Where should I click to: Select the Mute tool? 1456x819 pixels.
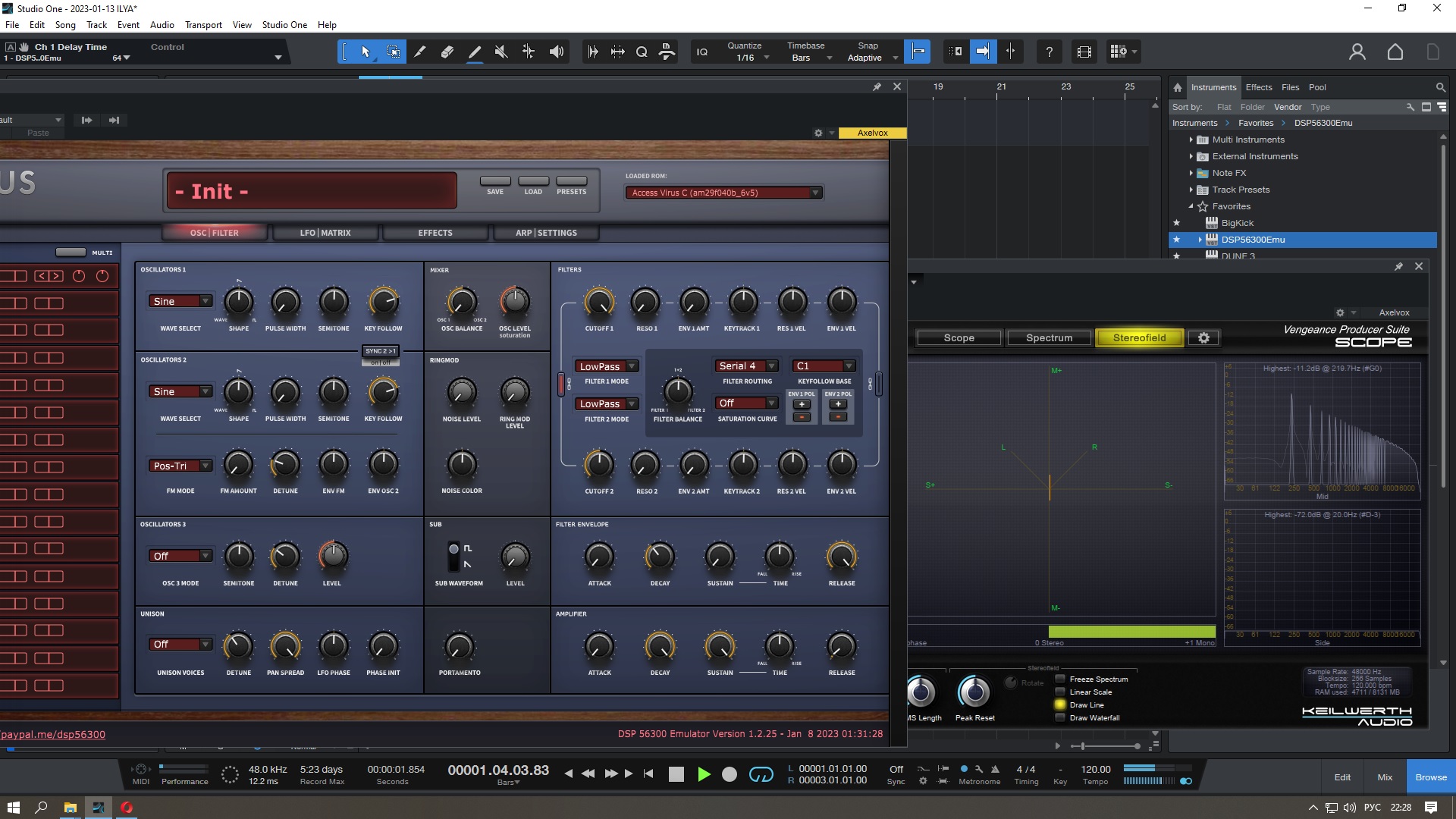500,52
